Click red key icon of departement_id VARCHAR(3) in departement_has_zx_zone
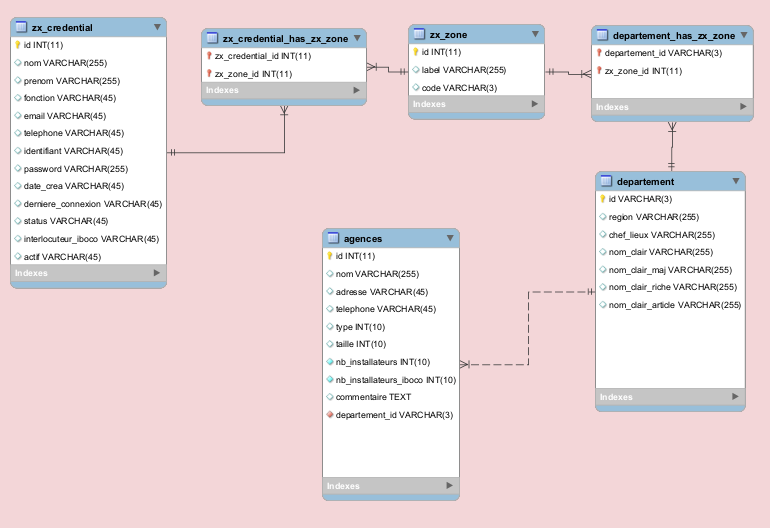 [x=599, y=53]
